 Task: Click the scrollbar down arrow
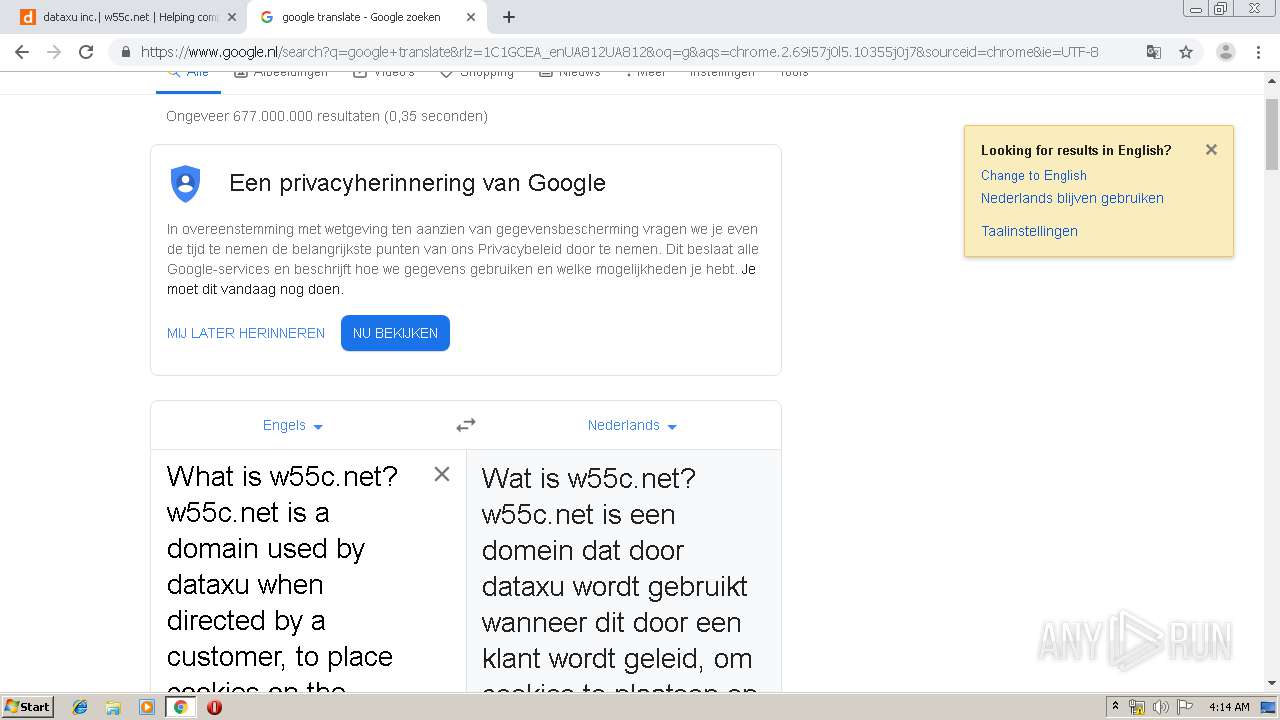[1272, 683]
